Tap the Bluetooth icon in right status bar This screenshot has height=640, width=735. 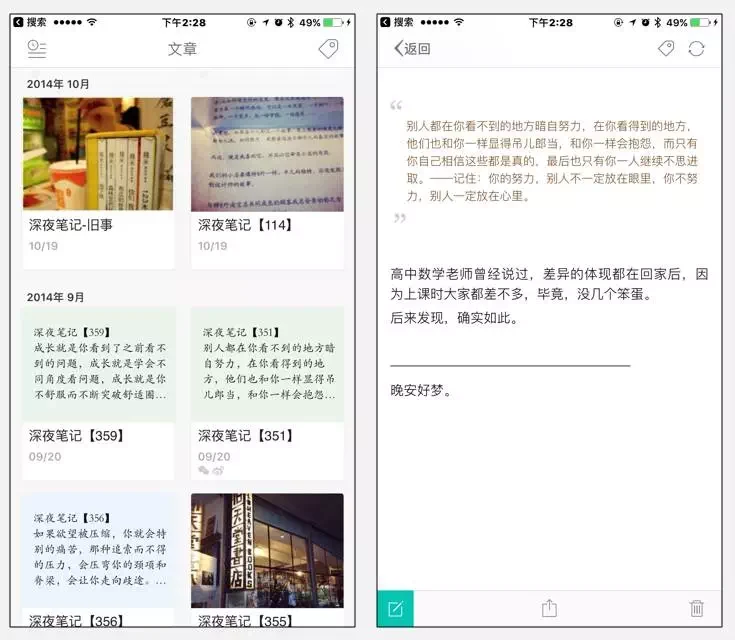click(x=658, y=22)
